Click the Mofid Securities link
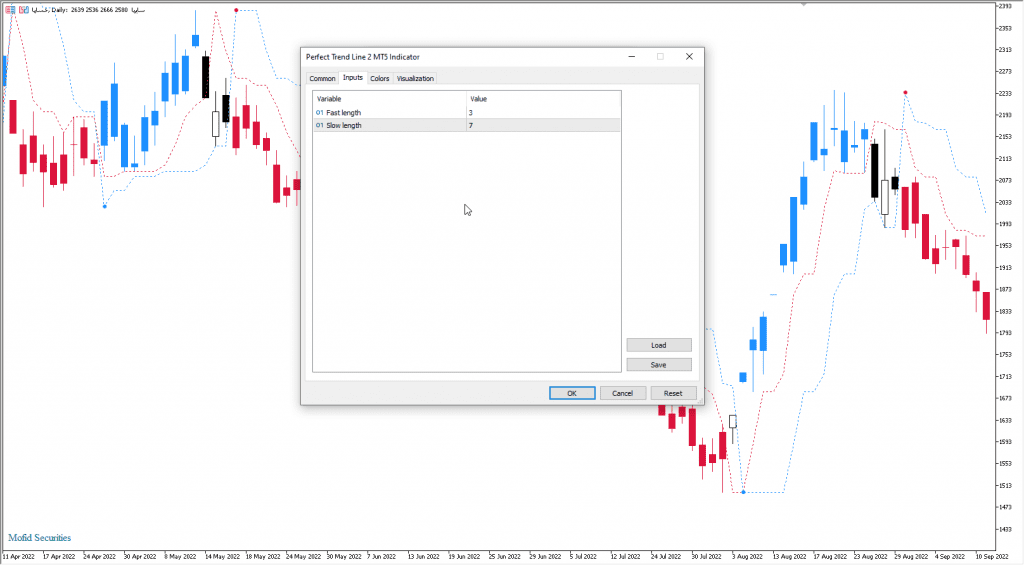The image size is (1024, 565). click(x=40, y=538)
